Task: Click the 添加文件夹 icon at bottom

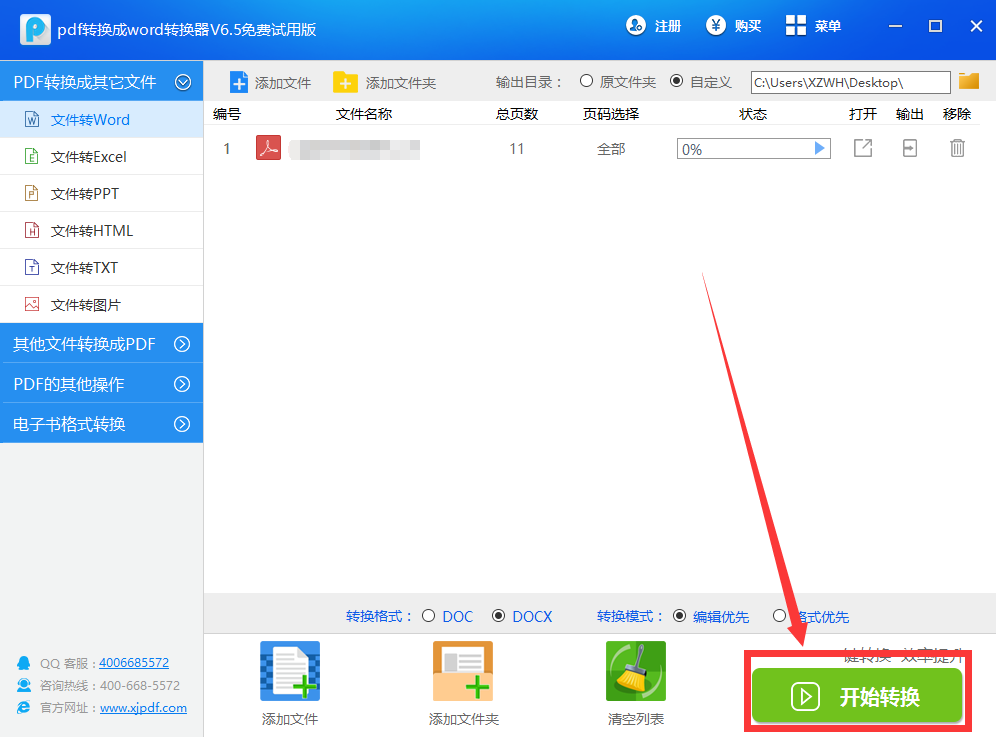Action: coord(462,670)
